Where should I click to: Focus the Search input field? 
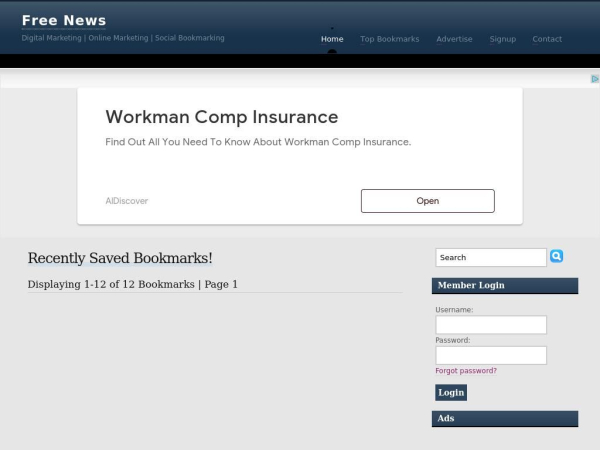490,257
